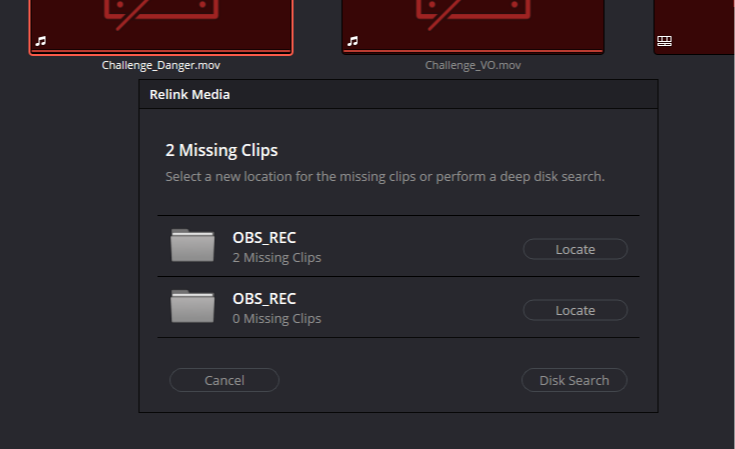Cancel the Relink Media dialog

(x=224, y=380)
